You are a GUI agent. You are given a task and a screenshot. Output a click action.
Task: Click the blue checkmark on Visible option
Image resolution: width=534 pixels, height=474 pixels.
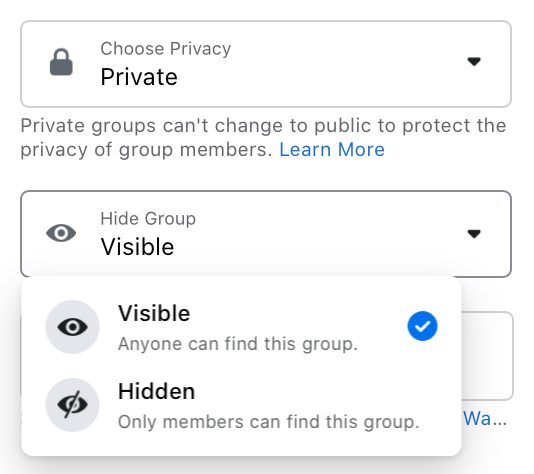point(422,326)
